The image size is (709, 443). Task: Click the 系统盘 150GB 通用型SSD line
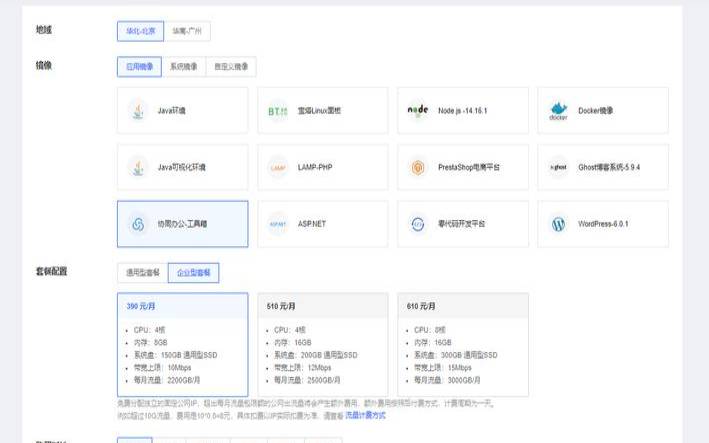[175, 355]
